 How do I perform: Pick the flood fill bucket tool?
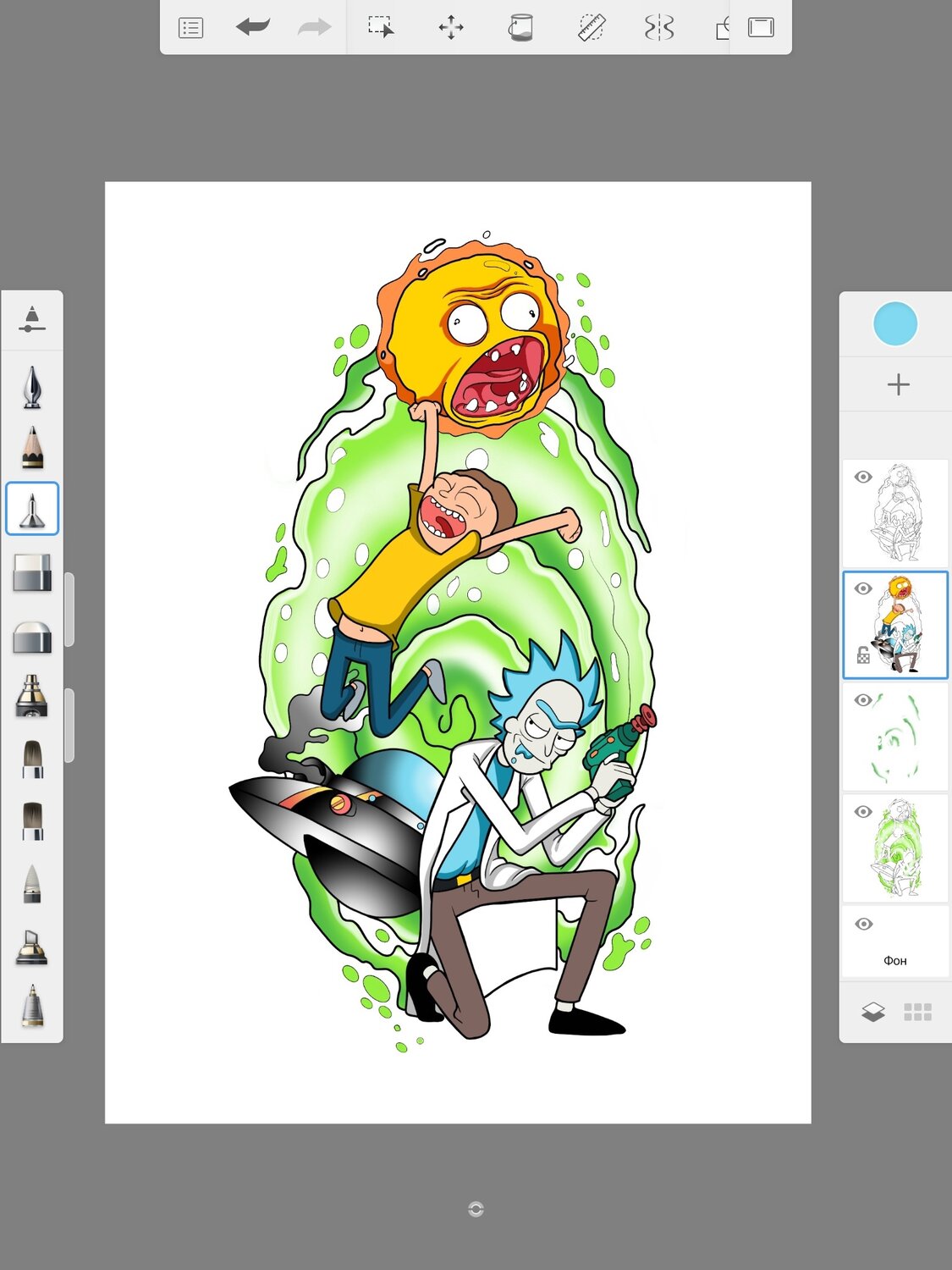point(520,27)
